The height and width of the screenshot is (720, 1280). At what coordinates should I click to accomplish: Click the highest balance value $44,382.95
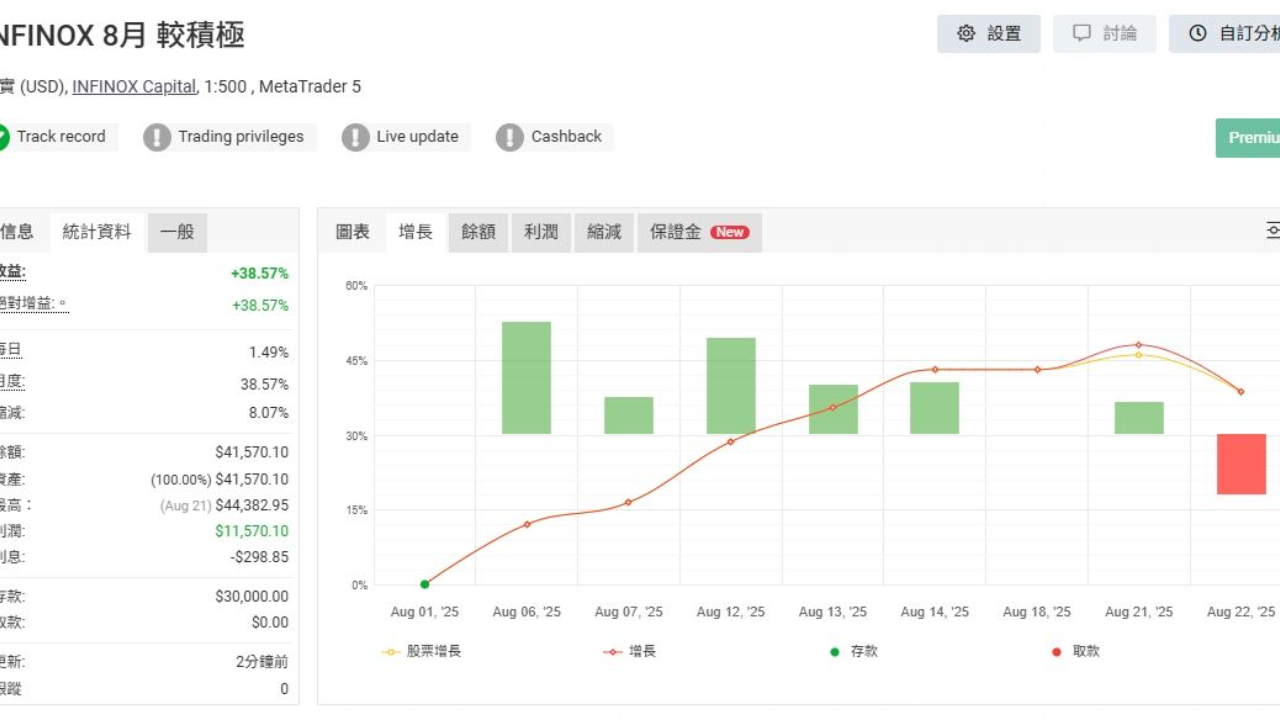252,505
